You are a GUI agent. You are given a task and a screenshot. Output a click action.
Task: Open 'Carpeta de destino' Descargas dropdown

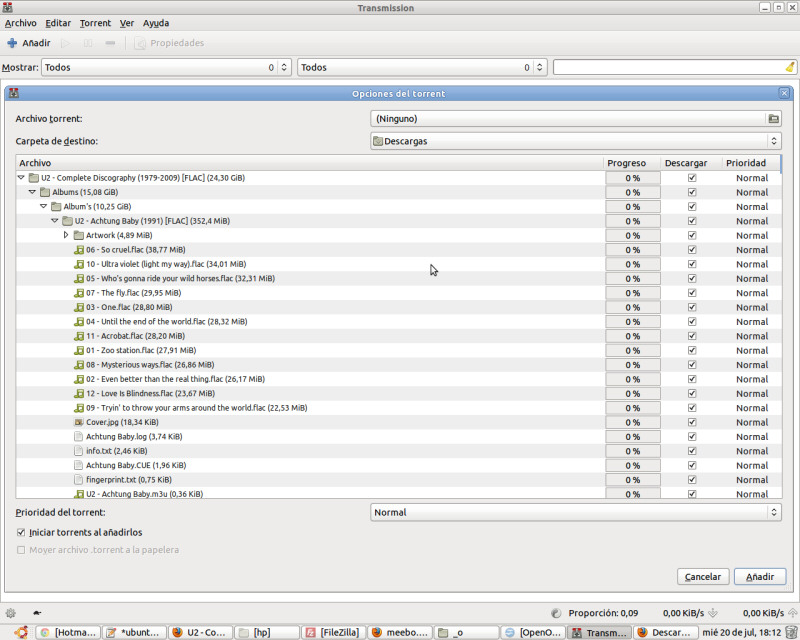click(x=576, y=141)
